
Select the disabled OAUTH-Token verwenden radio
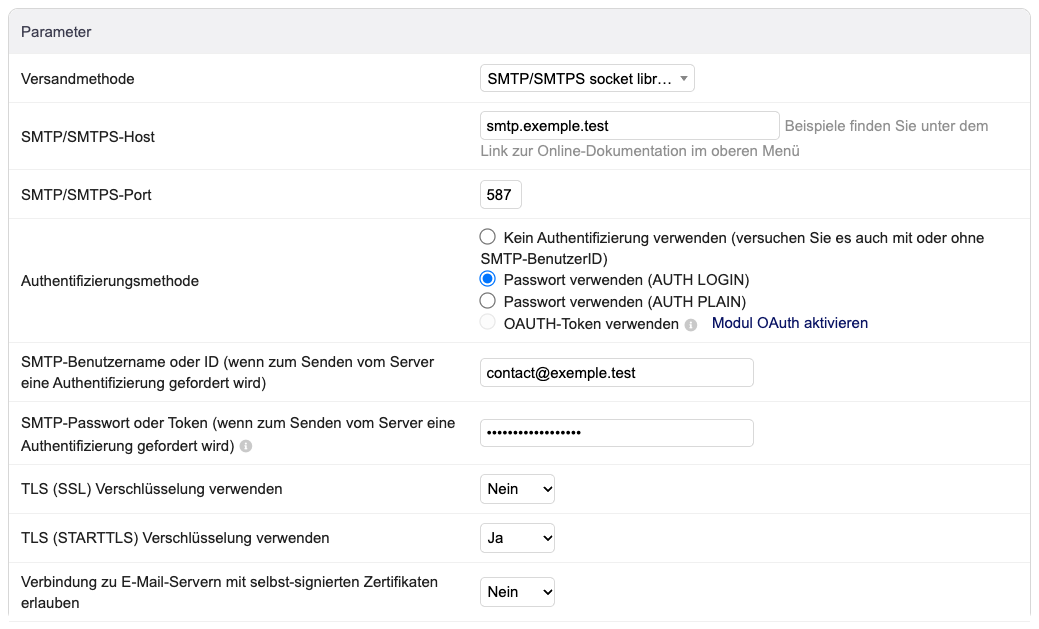tap(488, 322)
